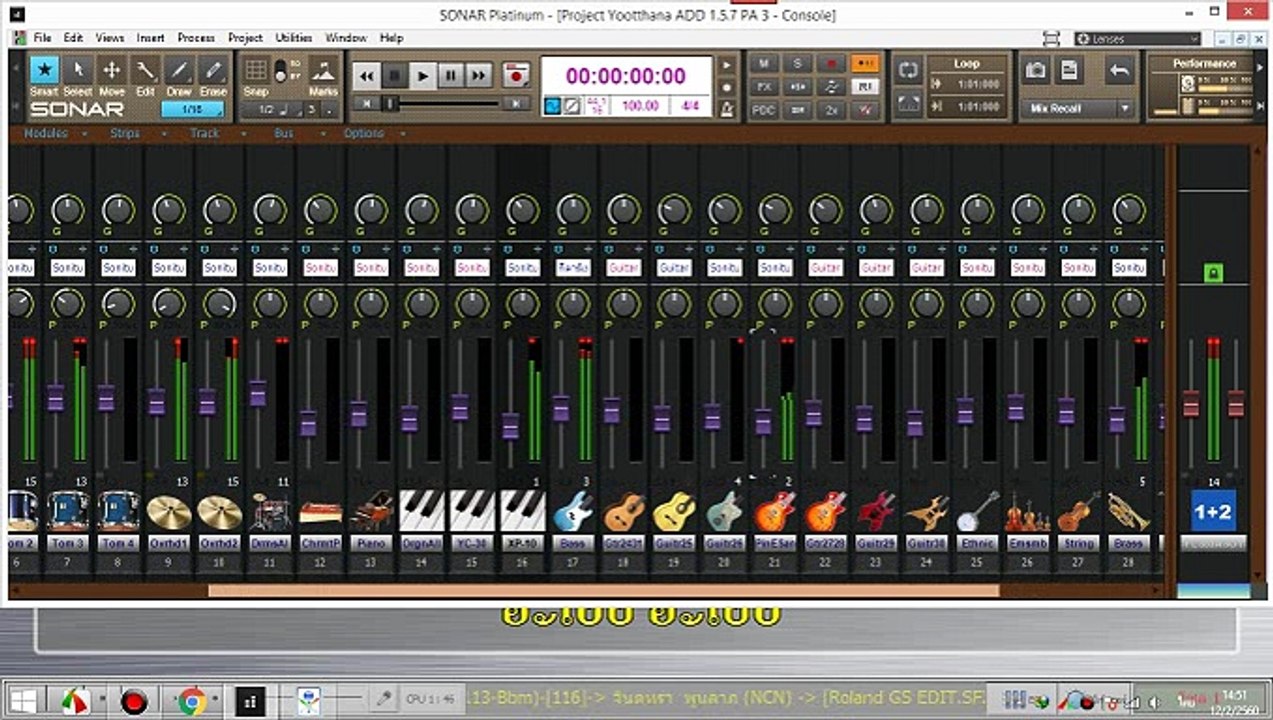Click the Piano strip grand piano icon
This screenshot has height=720, width=1273.
click(371, 511)
